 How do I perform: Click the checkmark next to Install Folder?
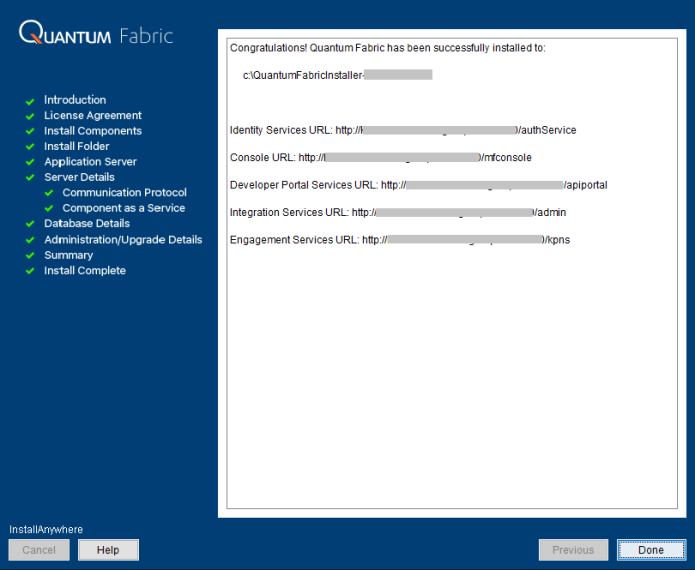30,147
